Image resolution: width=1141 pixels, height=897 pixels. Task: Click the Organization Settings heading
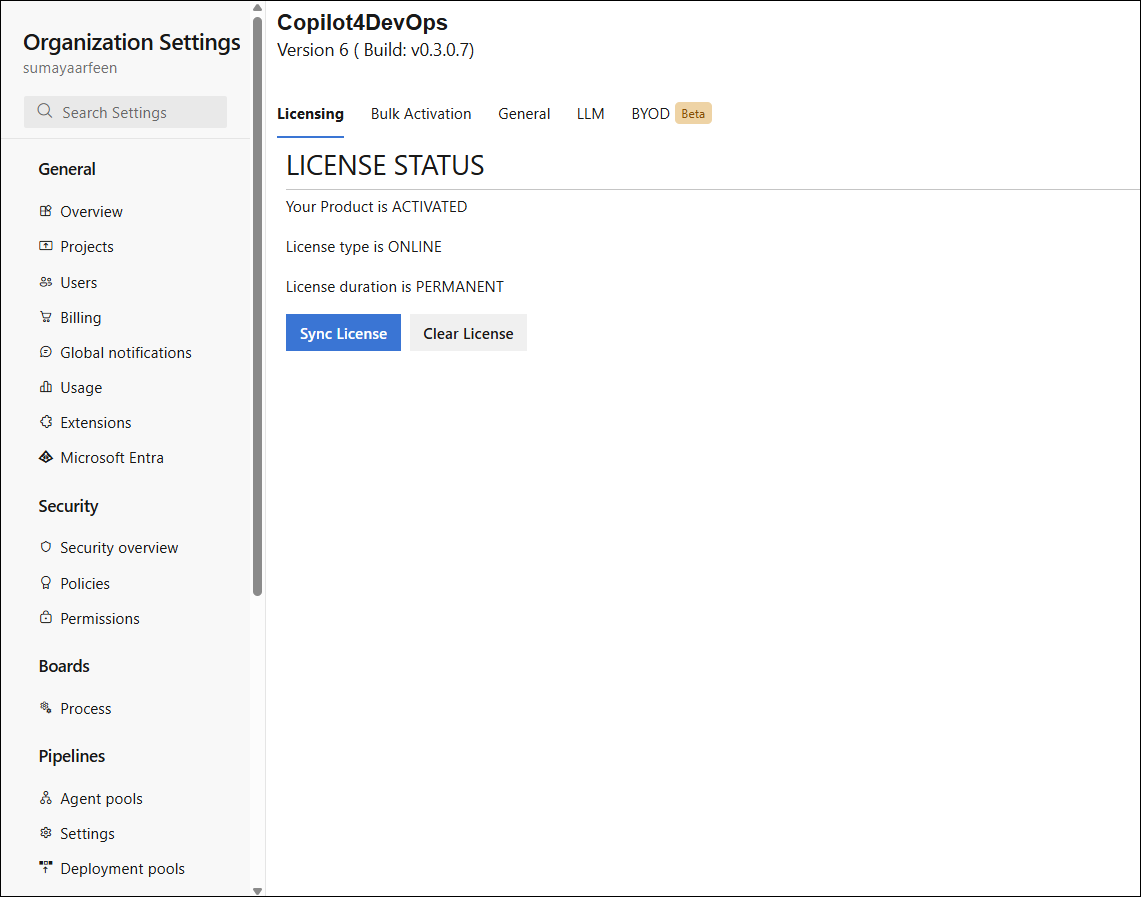click(132, 42)
